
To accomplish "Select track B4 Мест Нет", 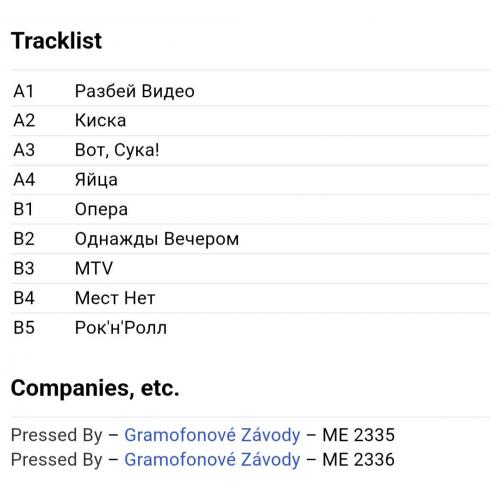I will tap(250, 298).
